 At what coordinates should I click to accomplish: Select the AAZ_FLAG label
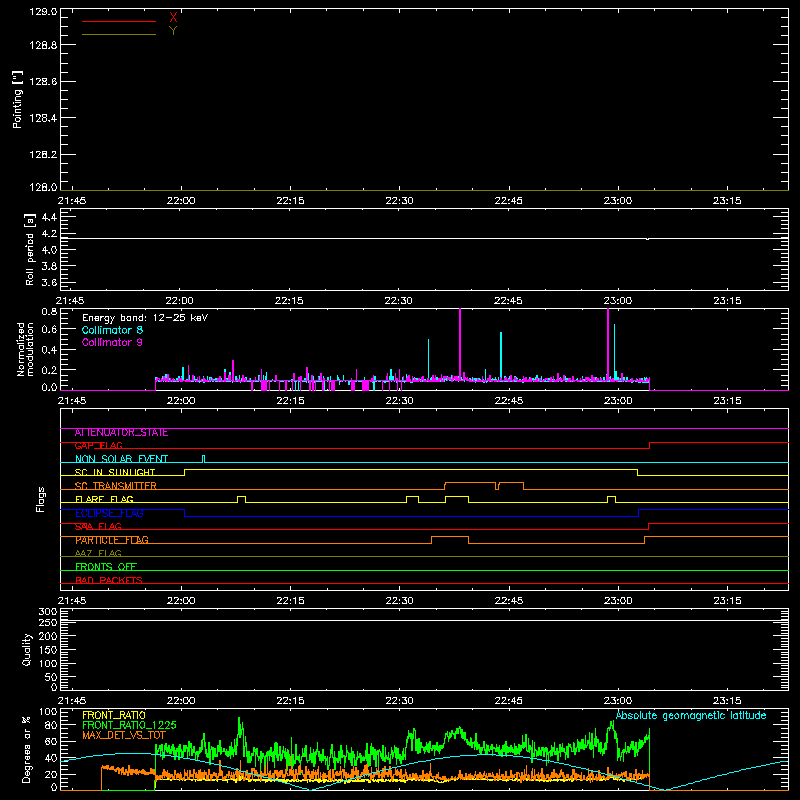click(98, 554)
